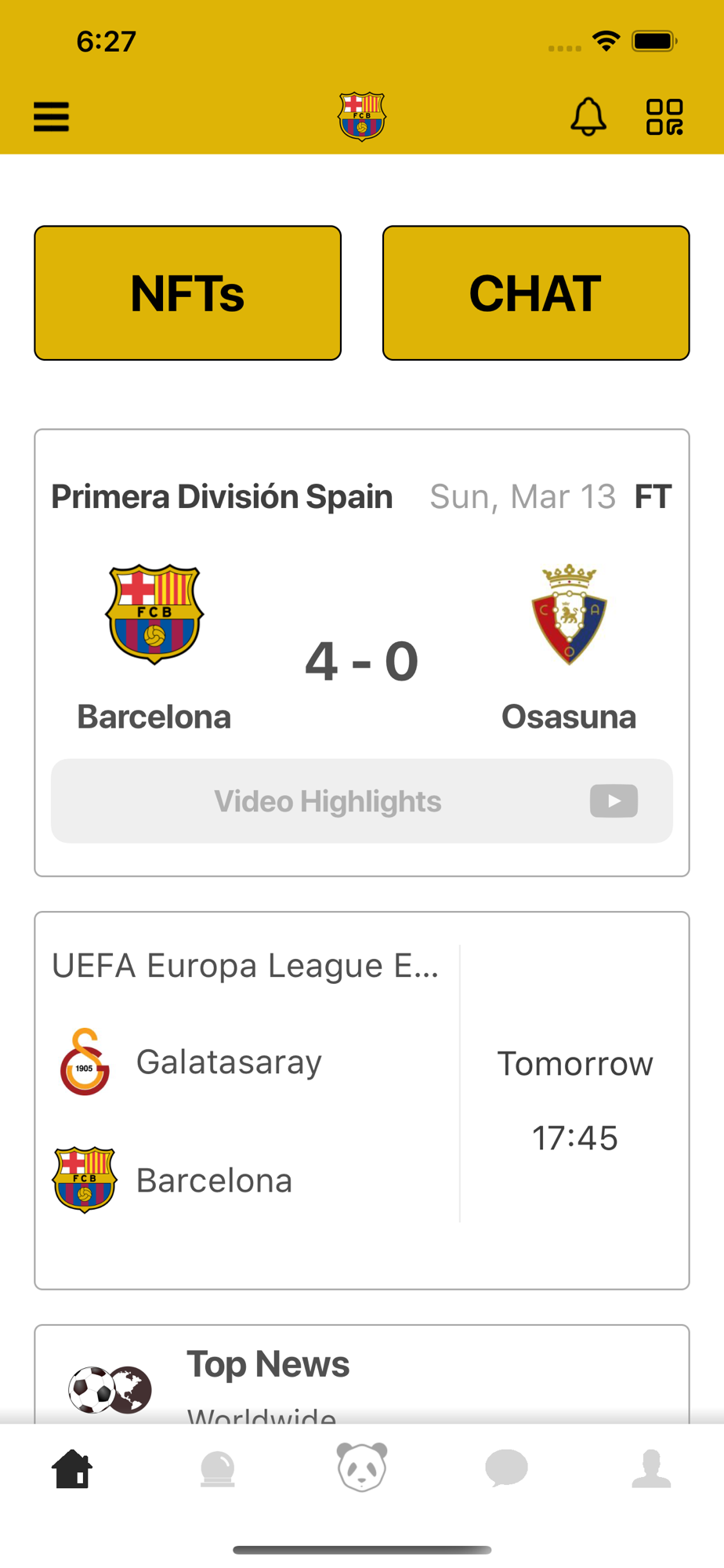The height and width of the screenshot is (1568, 724).
Task: Open UEFA Europa League fixture card
Action: pyautogui.click(x=362, y=1101)
